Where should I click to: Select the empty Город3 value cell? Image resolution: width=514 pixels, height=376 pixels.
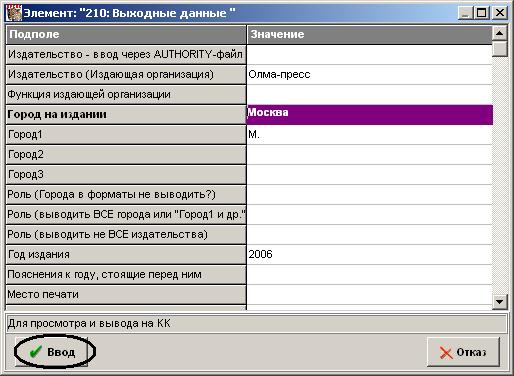[x=369, y=174]
